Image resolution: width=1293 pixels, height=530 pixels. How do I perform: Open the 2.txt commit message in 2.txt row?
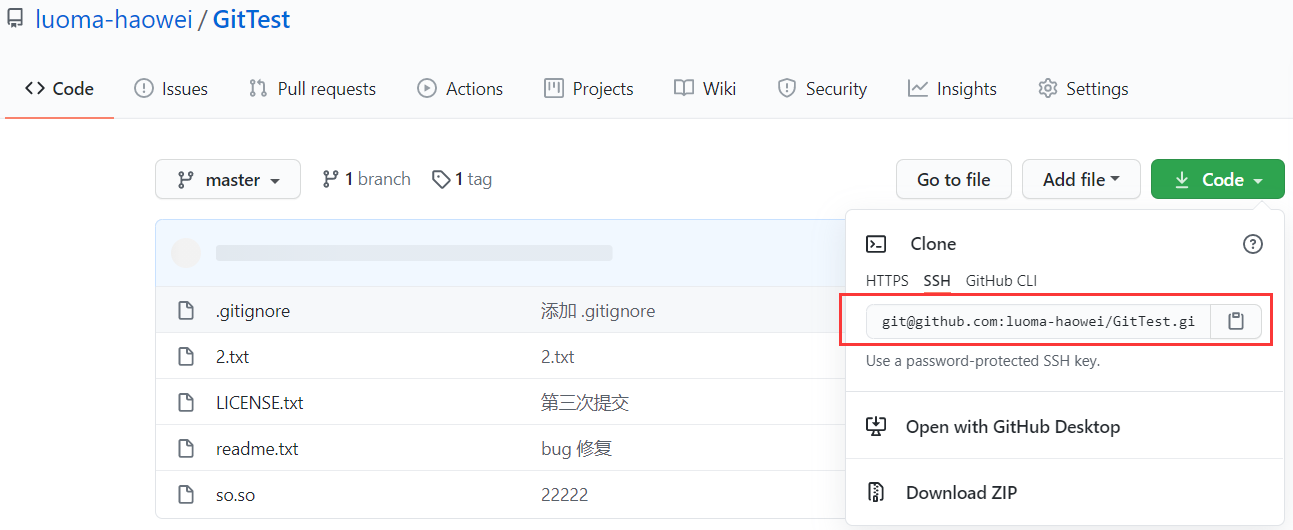pos(558,357)
